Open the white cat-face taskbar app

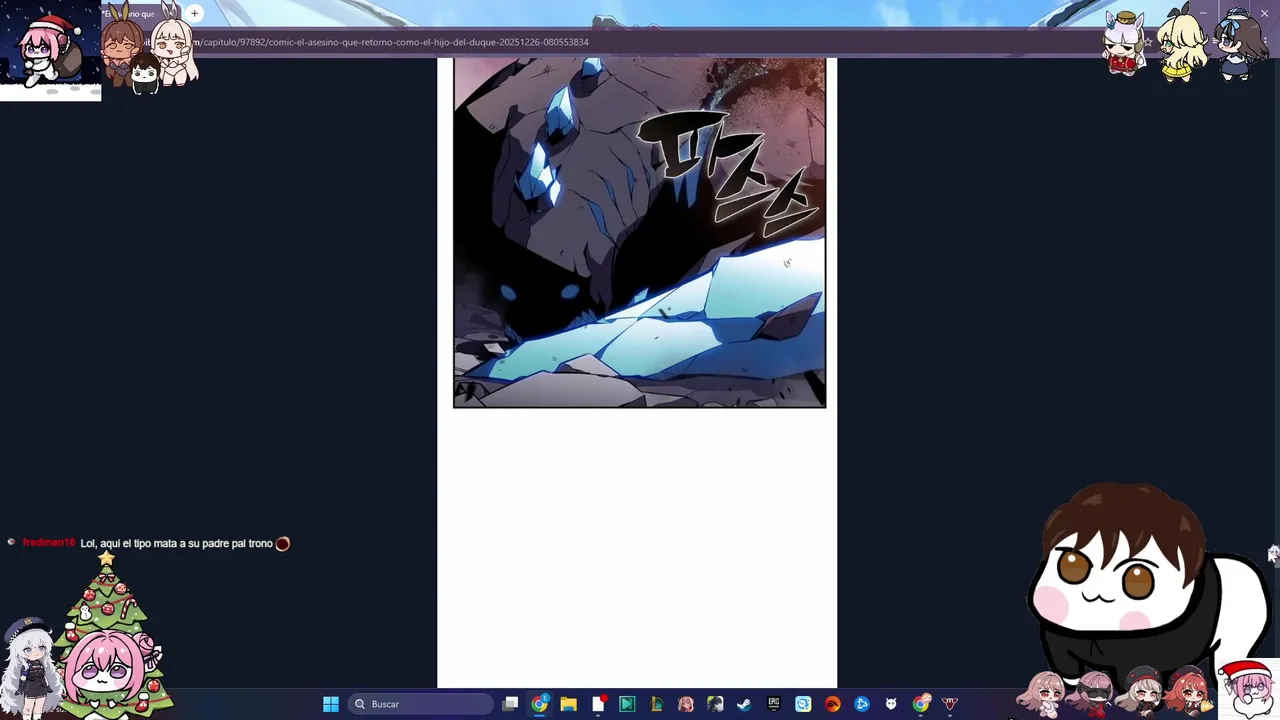[x=891, y=704]
